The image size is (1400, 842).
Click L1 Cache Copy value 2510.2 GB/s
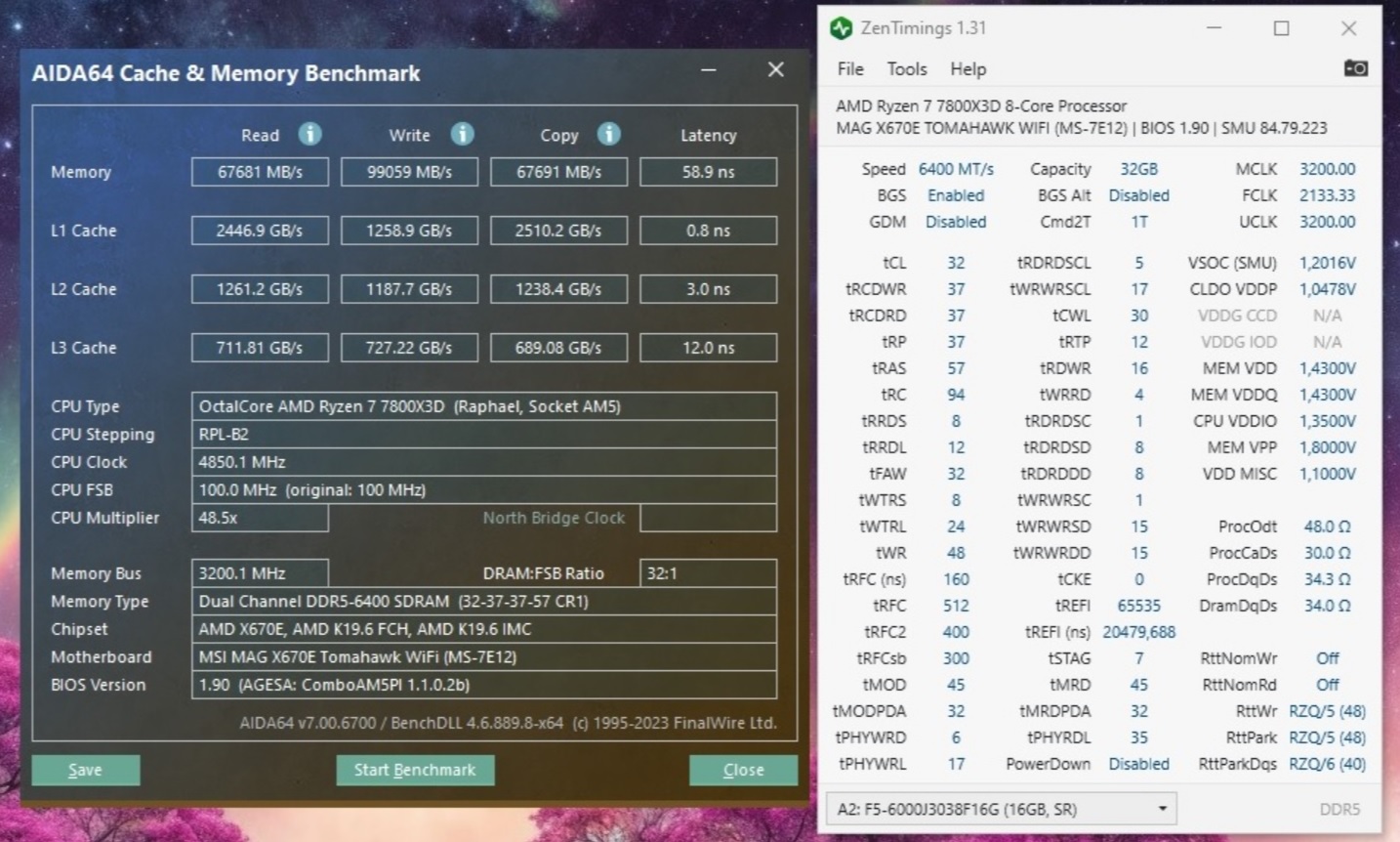coord(558,231)
